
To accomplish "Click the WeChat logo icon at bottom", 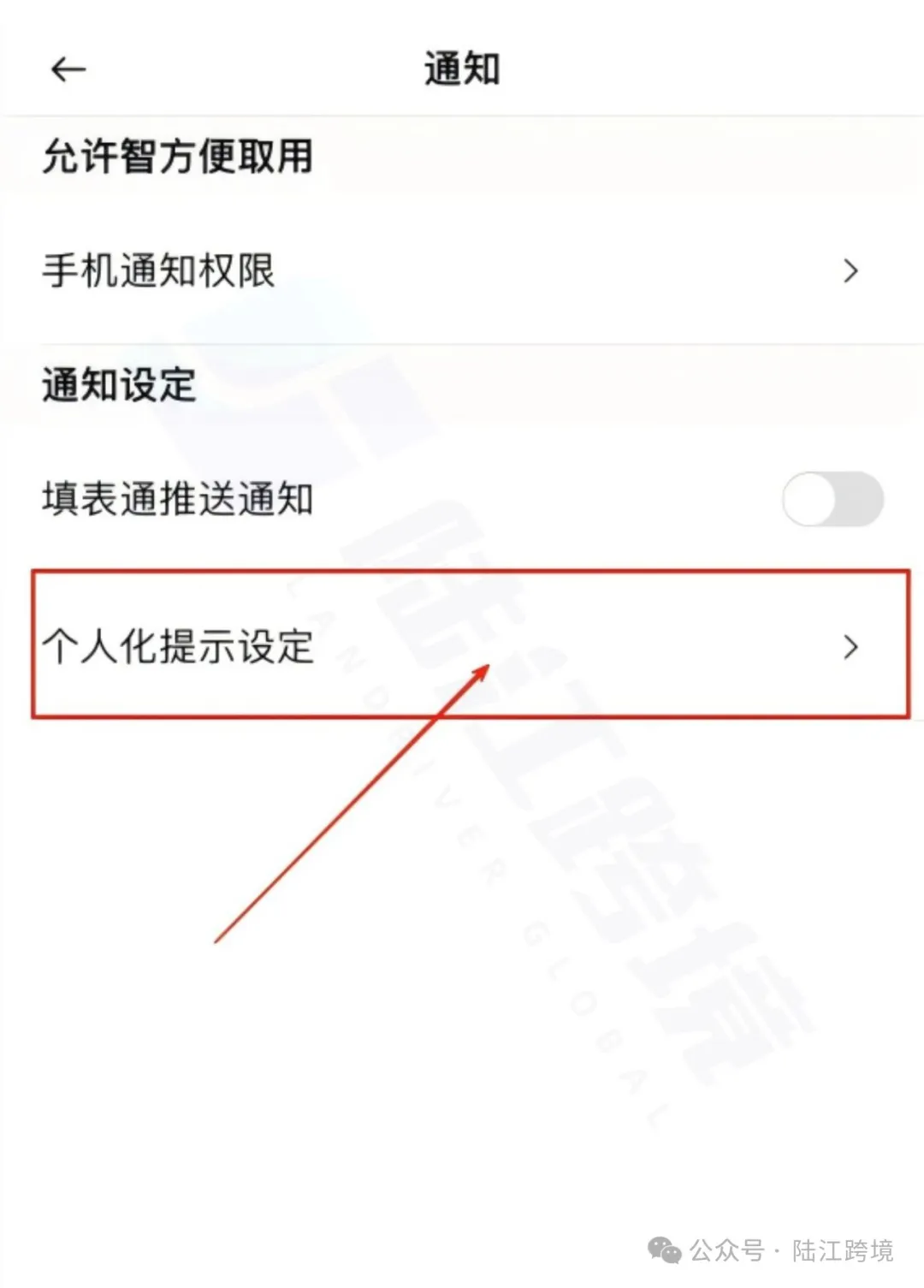I will tap(665, 1250).
